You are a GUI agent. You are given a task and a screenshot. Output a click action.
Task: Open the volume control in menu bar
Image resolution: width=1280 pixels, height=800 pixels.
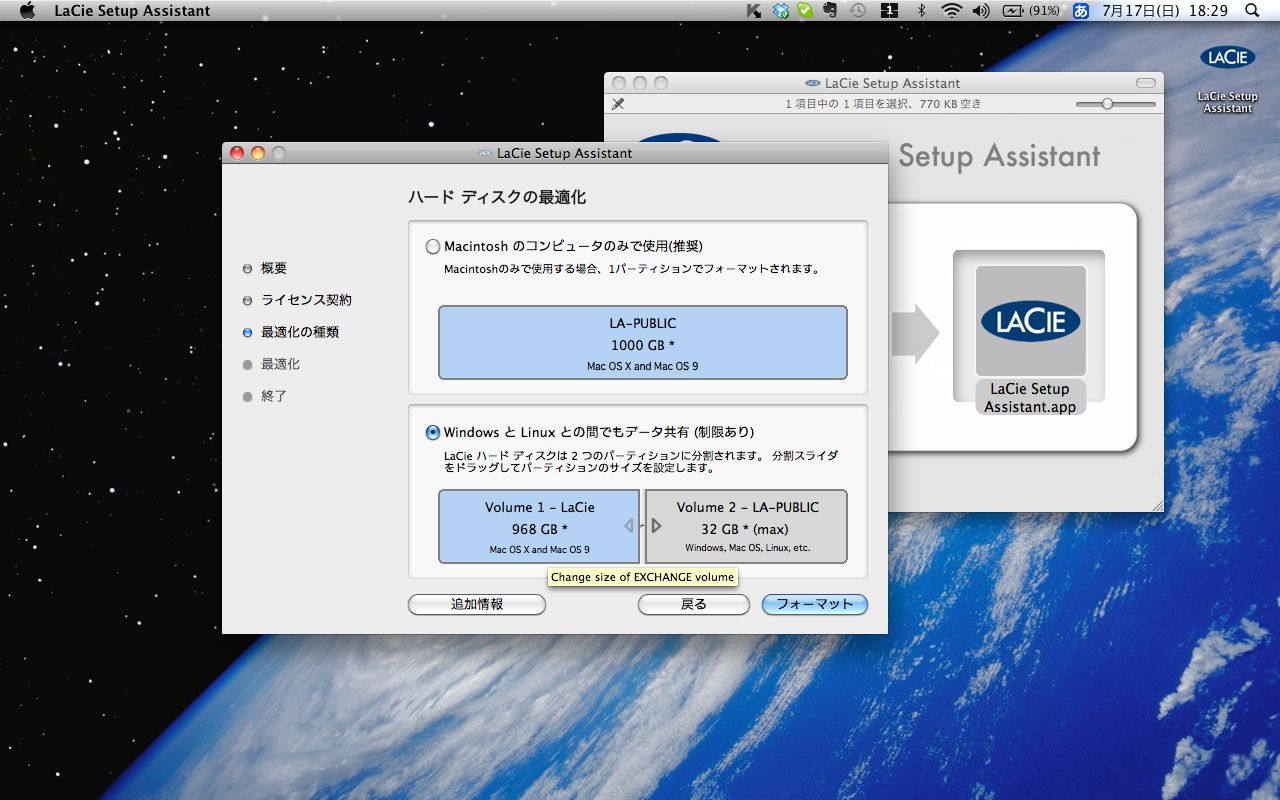[980, 11]
